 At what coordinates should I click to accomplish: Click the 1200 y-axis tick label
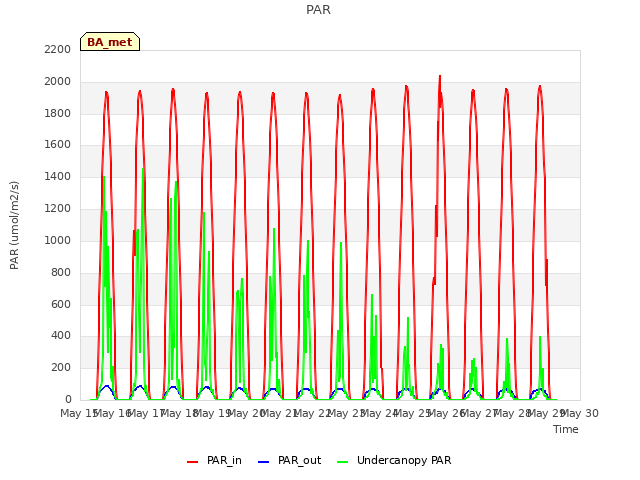pos(58,209)
